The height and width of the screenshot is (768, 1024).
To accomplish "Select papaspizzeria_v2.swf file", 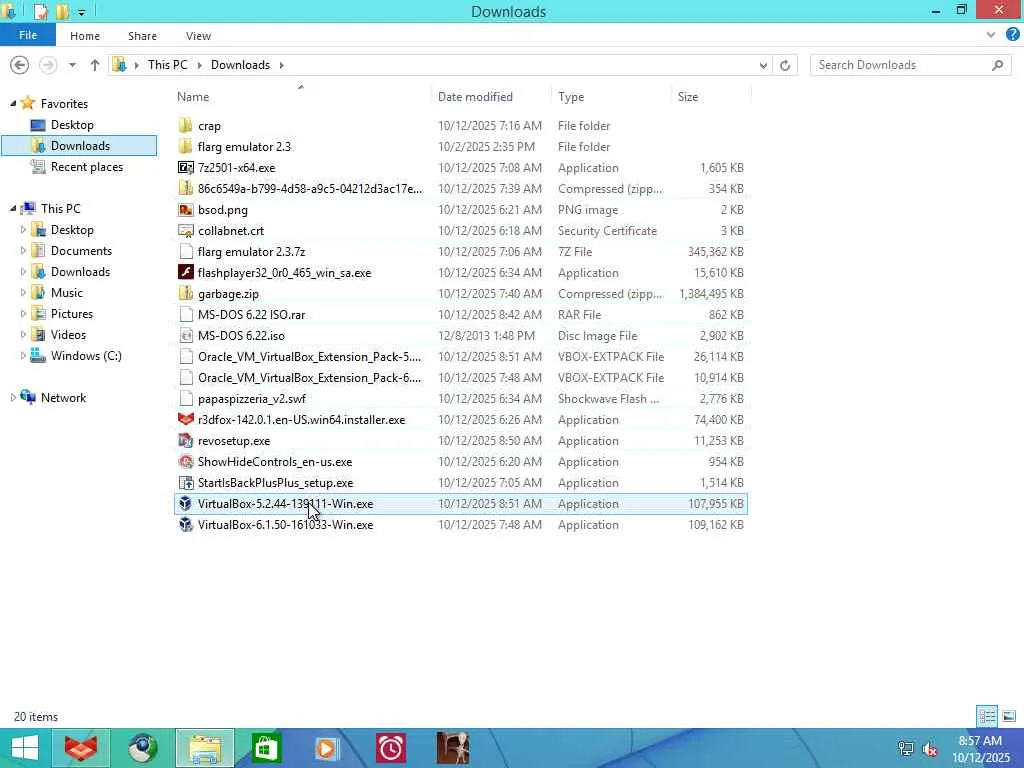I will (x=461, y=398).
